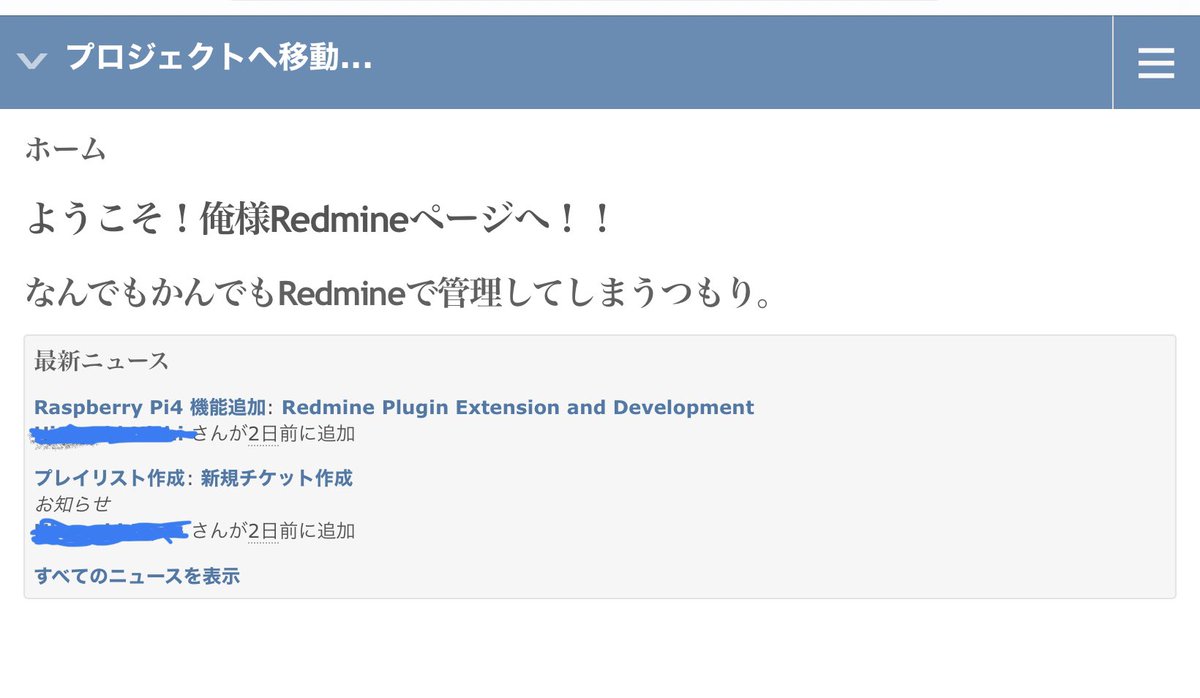The width and height of the screenshot is (1200, 698).
Task: Click 2日 link under Raspberry Pi4 news
Action: pos(263,434)
